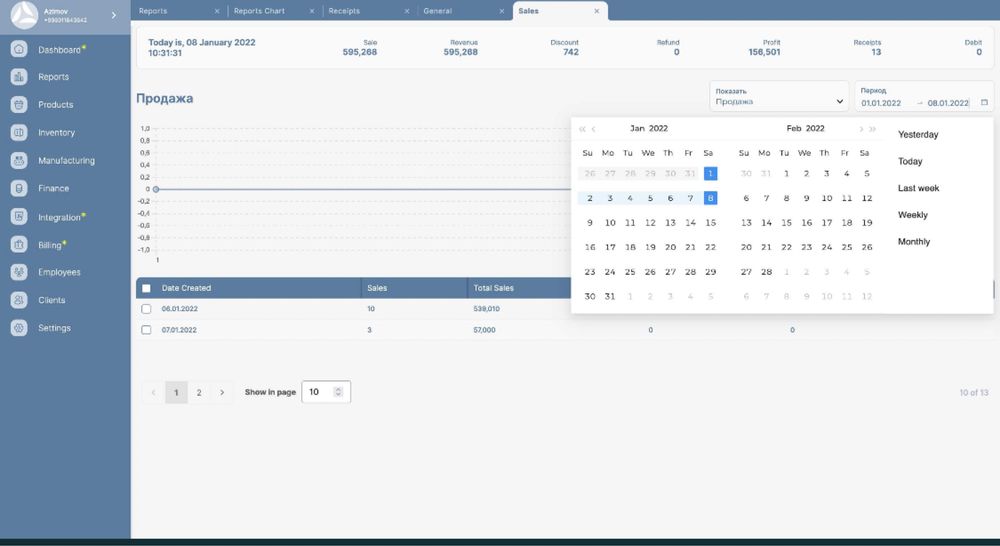Click the Receipts count 13
The width and height of the screenshot is (1000, 546).
(x=876, y=52)
